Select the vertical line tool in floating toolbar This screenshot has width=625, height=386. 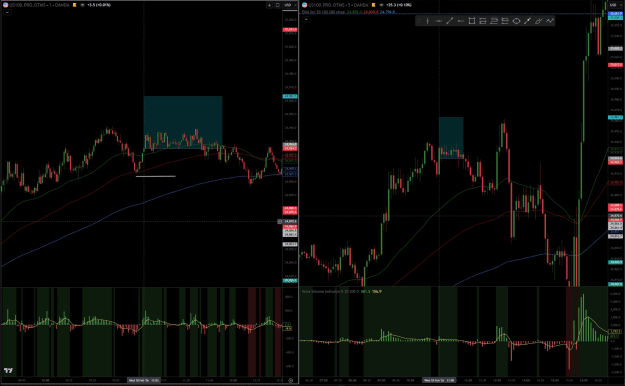pyautogui.click(x=428, y=21)
